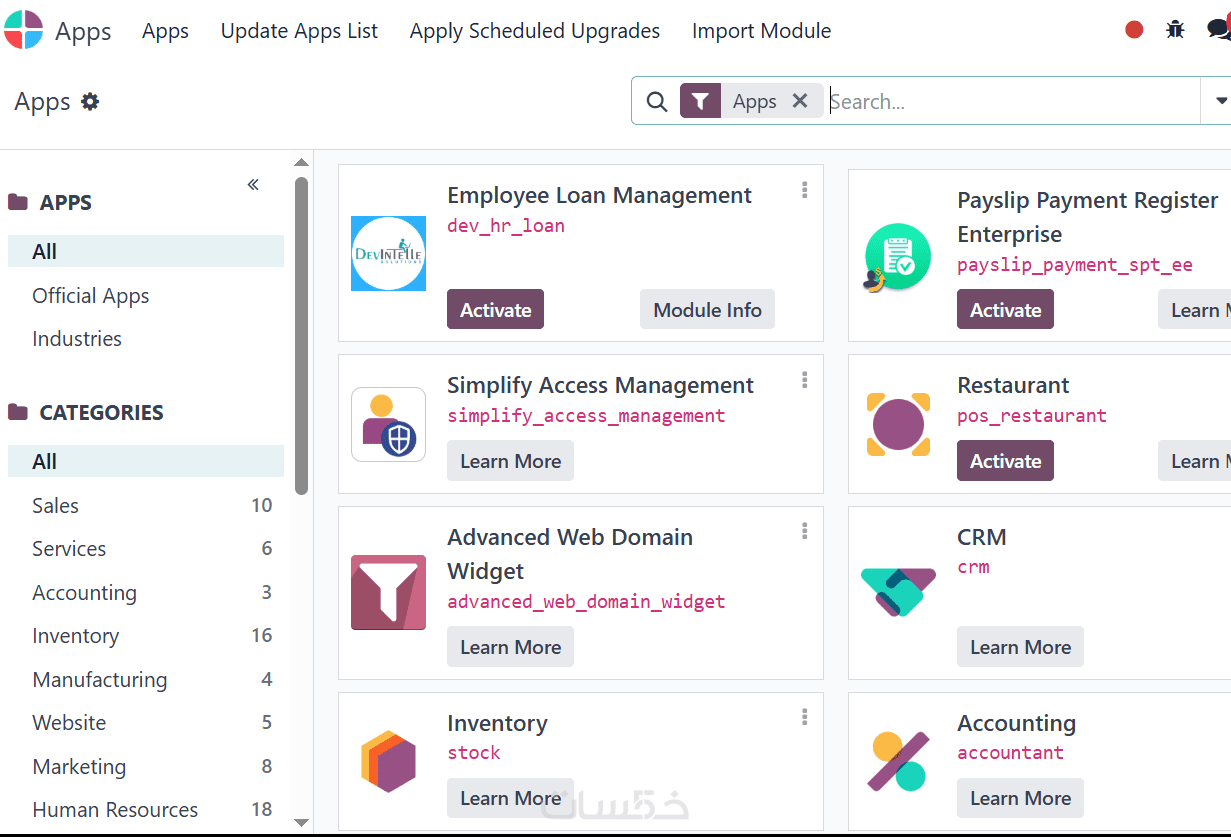Click the Odoo Apps home logo icon
1231x837 pixels.
tap(24, 30)
